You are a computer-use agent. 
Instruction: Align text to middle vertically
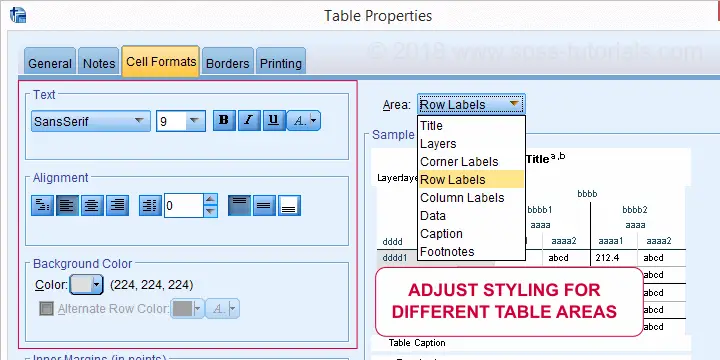pos(264,205)
